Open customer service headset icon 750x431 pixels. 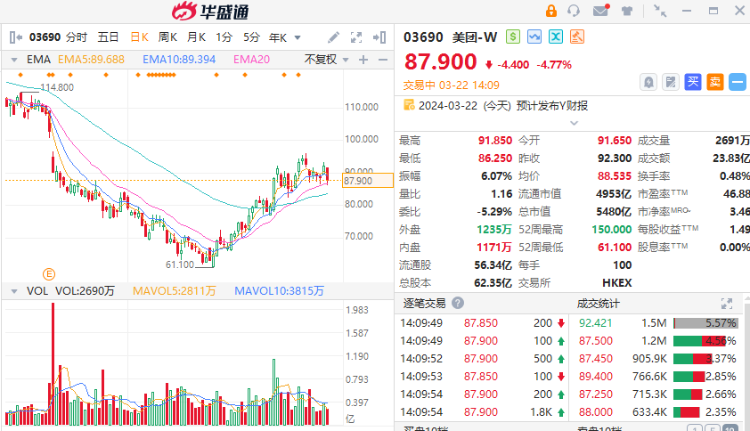coord(574,11)
